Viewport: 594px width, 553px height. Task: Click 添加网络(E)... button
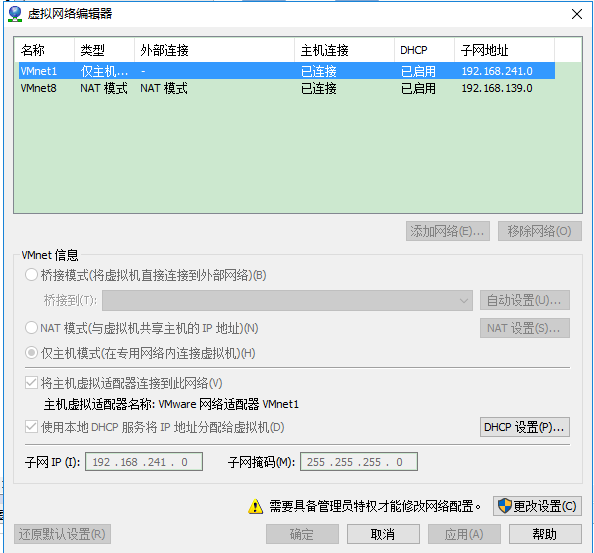pos(448,231)
